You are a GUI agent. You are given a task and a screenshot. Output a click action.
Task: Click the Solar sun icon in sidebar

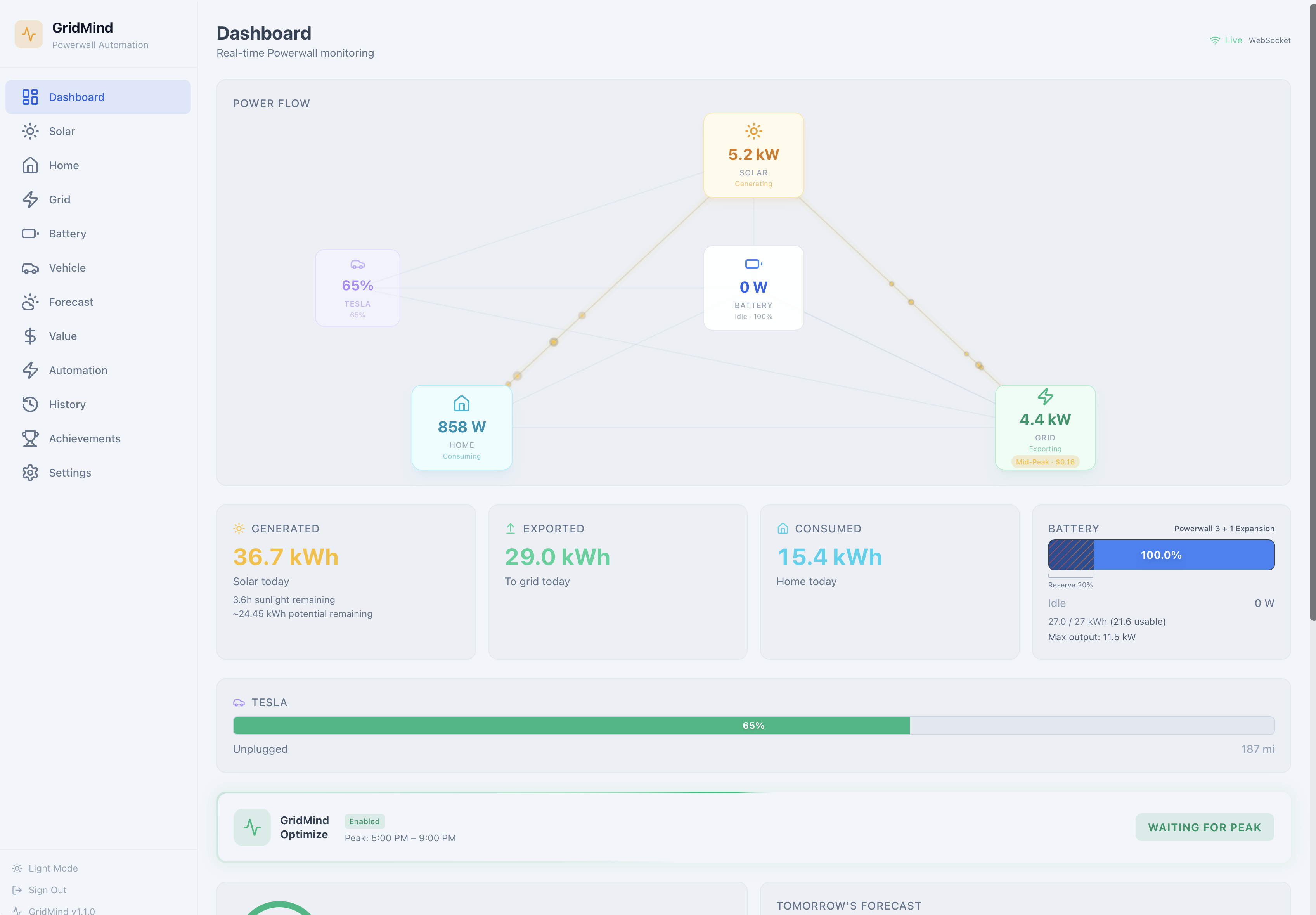[x=30, y=131]
